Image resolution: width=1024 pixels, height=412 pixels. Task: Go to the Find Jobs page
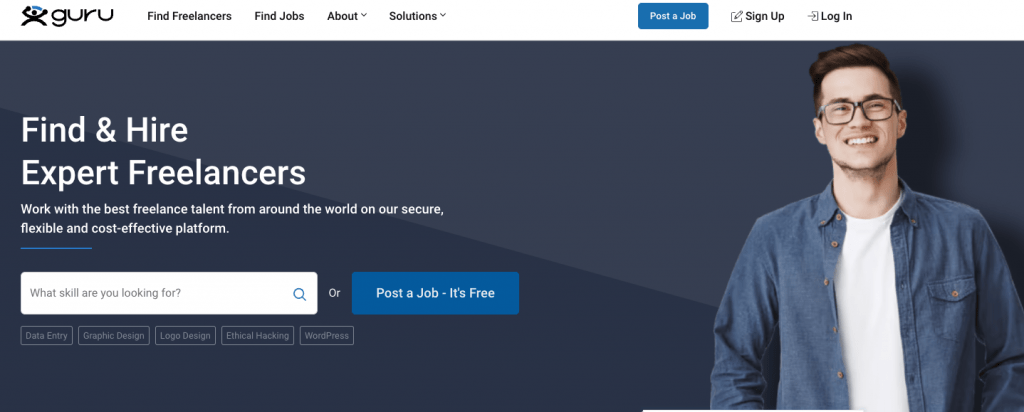[x=279, y=16]
